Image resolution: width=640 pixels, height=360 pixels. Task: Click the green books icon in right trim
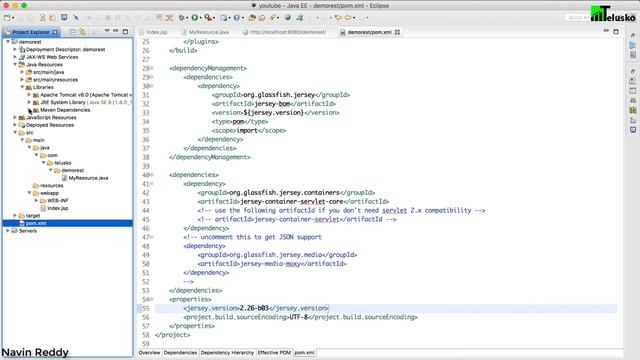pos(633,110)
